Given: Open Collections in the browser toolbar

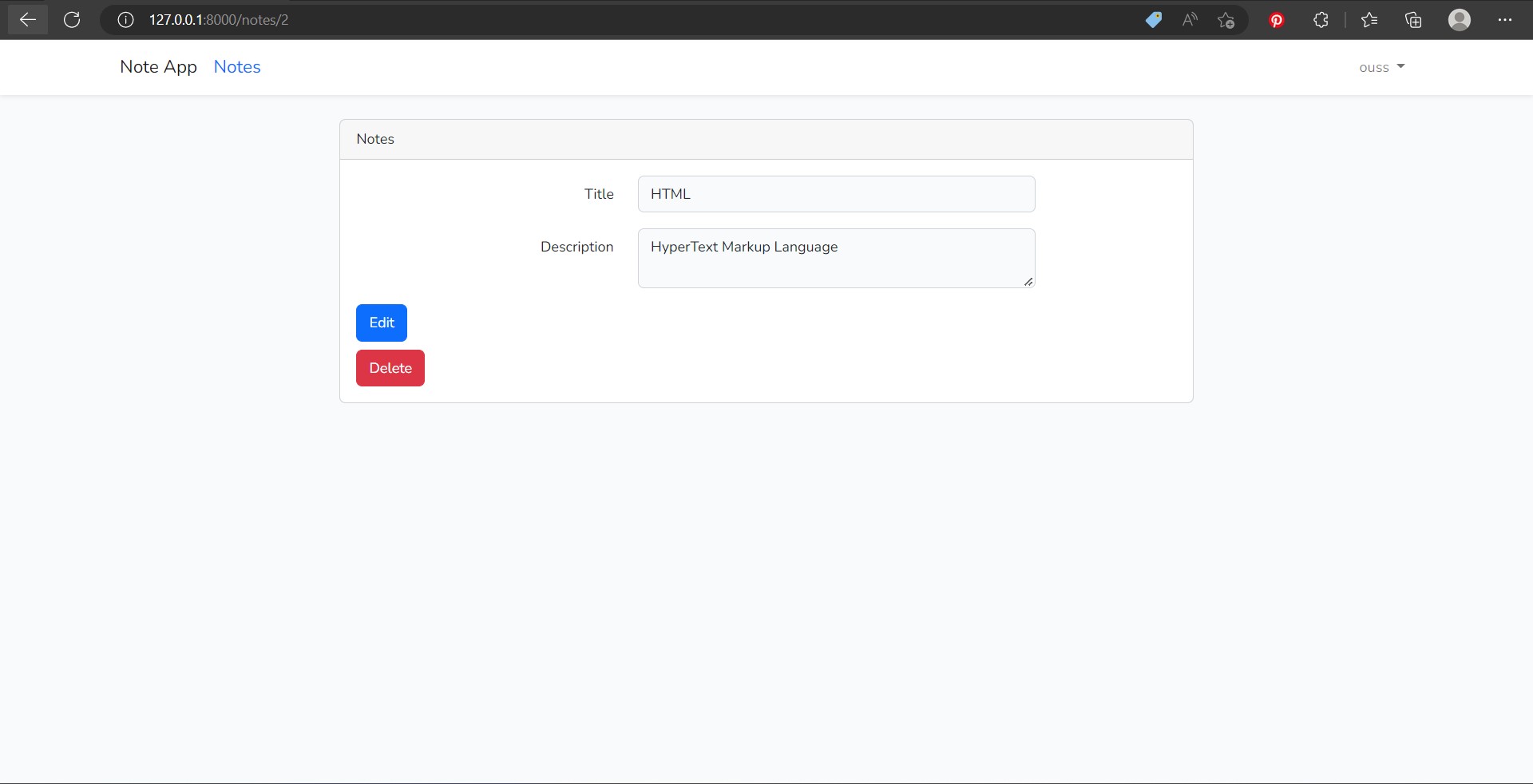Looking at the screenshot, I should click(1413, 20).
